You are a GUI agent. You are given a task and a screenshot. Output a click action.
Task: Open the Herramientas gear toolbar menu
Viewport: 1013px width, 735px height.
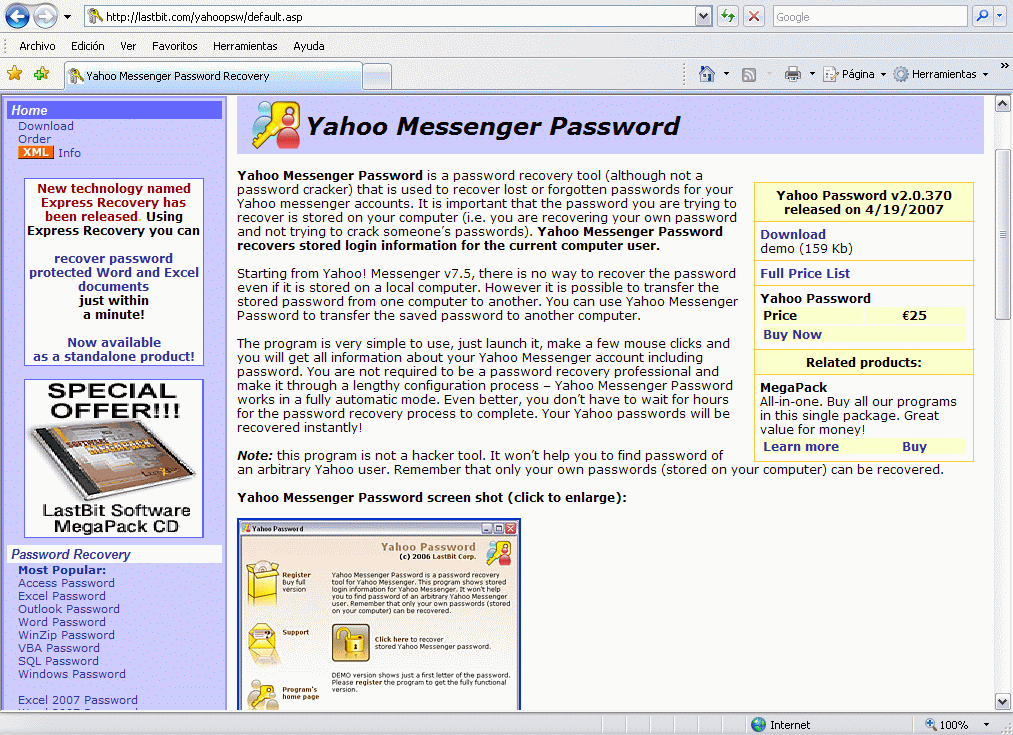pos(941,74)
